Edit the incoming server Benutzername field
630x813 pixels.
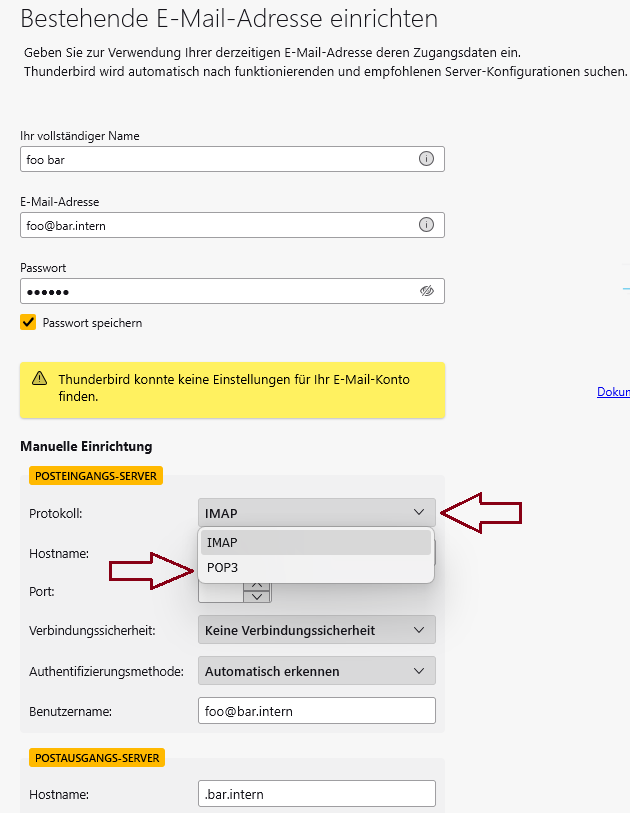[x=317, y=711]
